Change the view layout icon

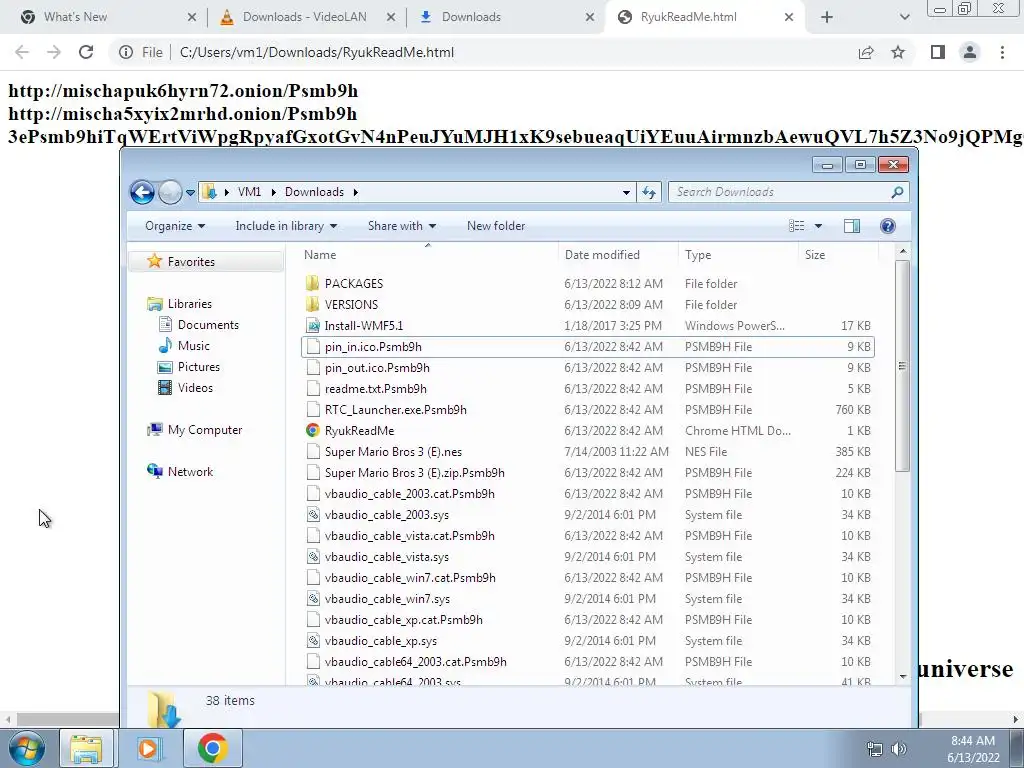coord(797,226)
